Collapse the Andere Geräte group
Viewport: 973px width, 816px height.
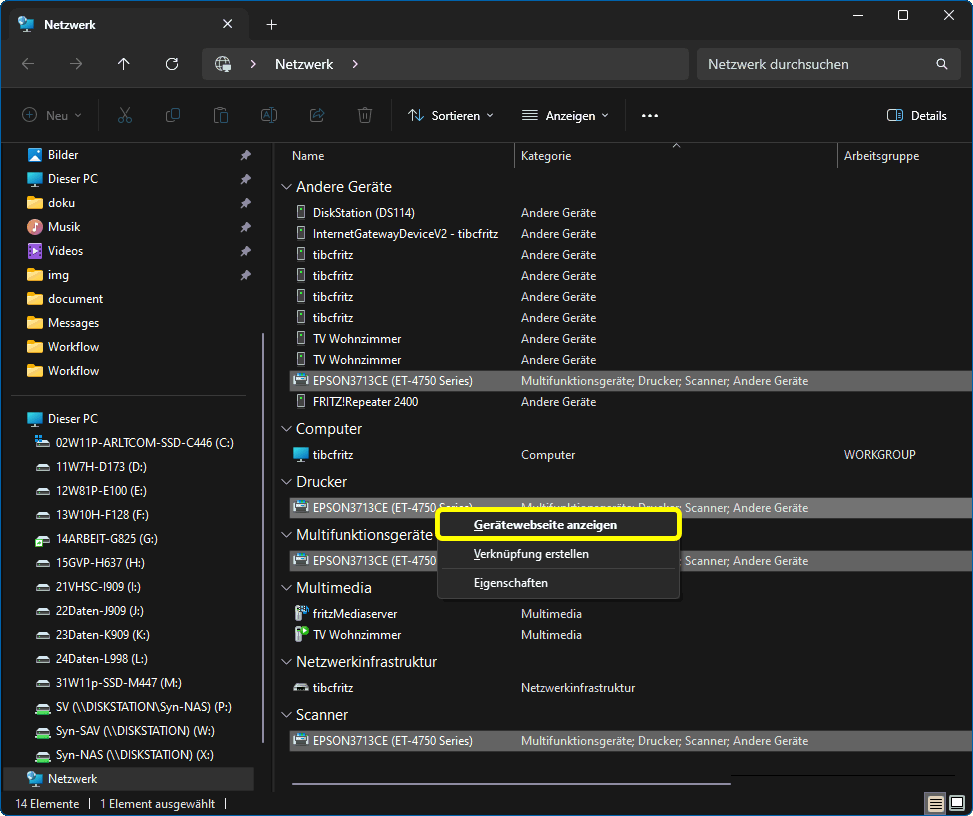[287, 187]
